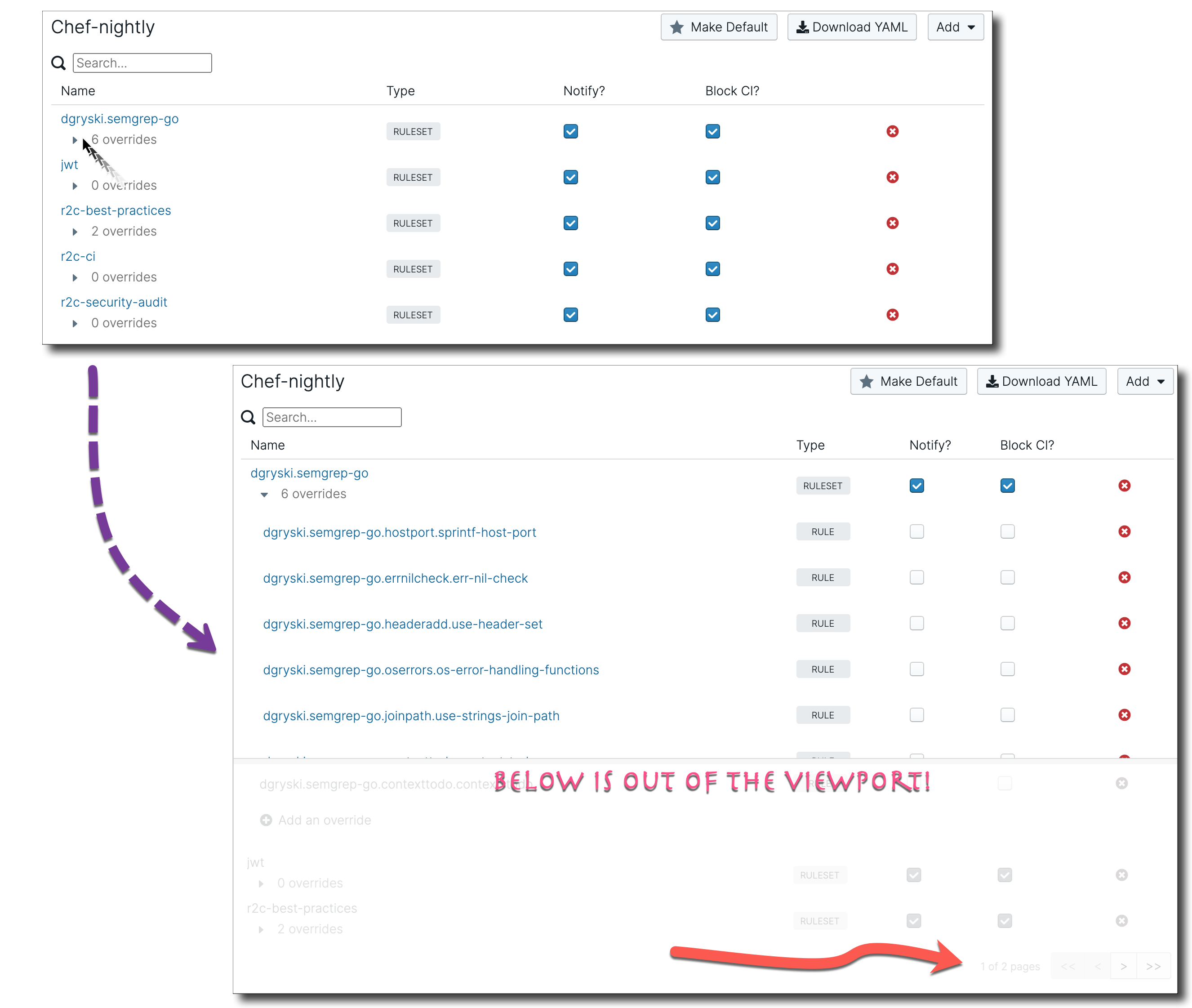Expand 6 overrides under dgryski.semgrep-go, top panel

tap(75, 140)
